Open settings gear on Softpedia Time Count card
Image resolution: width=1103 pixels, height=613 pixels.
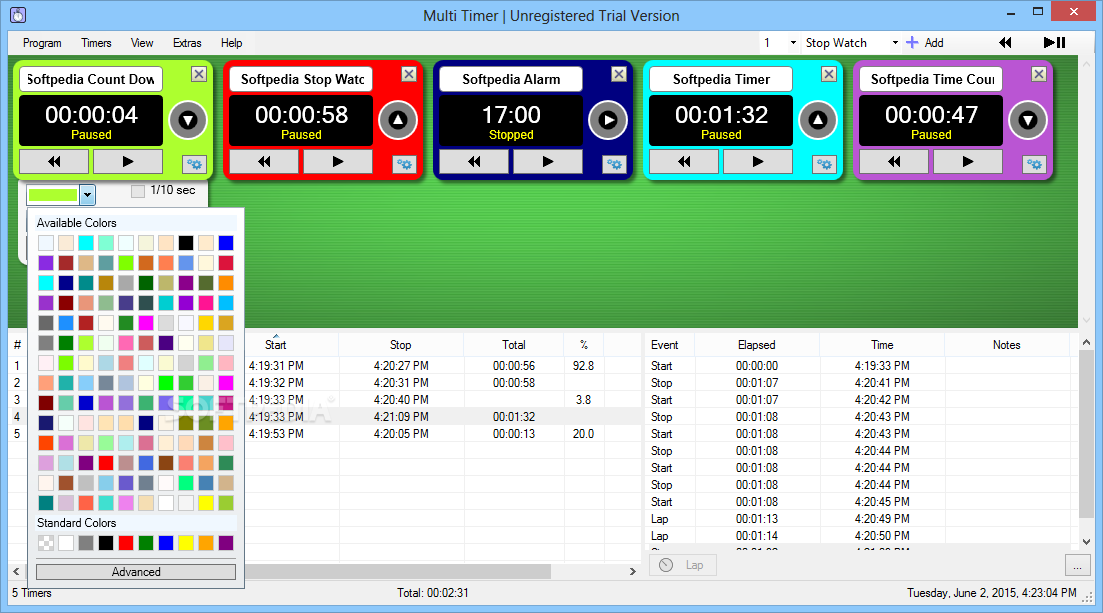click(1034, 165)
